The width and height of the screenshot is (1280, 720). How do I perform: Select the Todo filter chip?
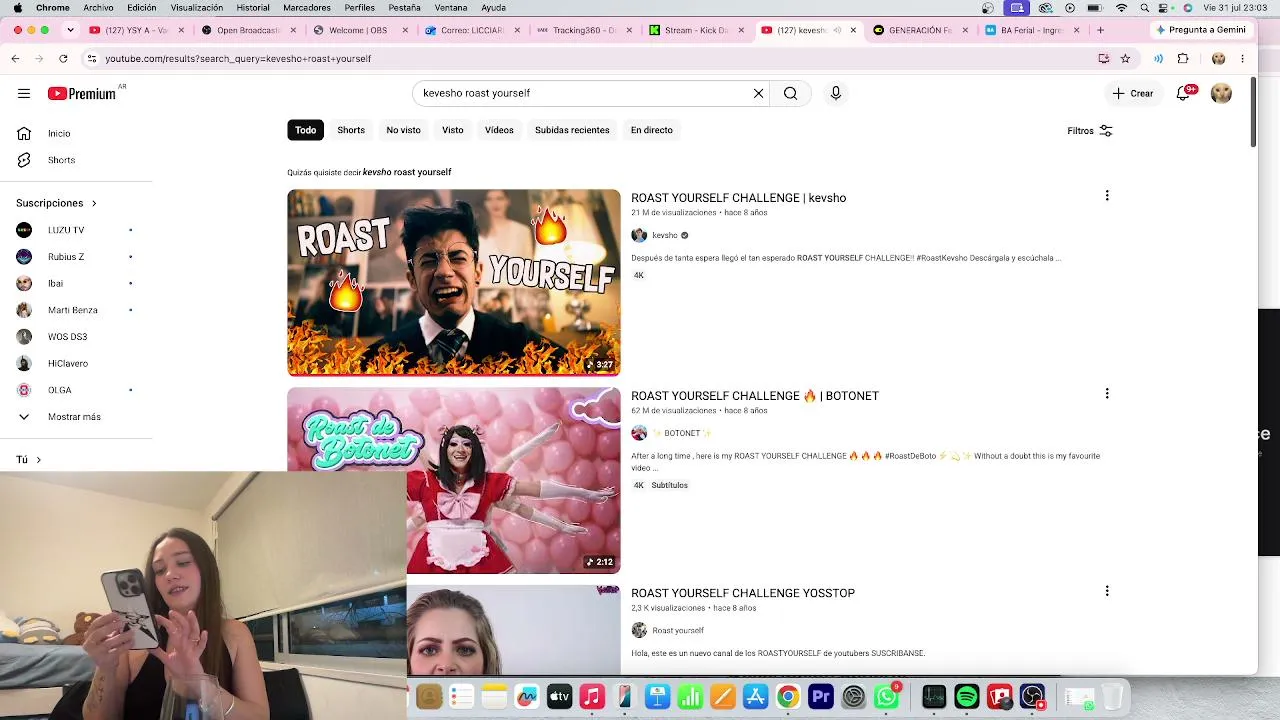pyautogui.click(x=305, y=130)
